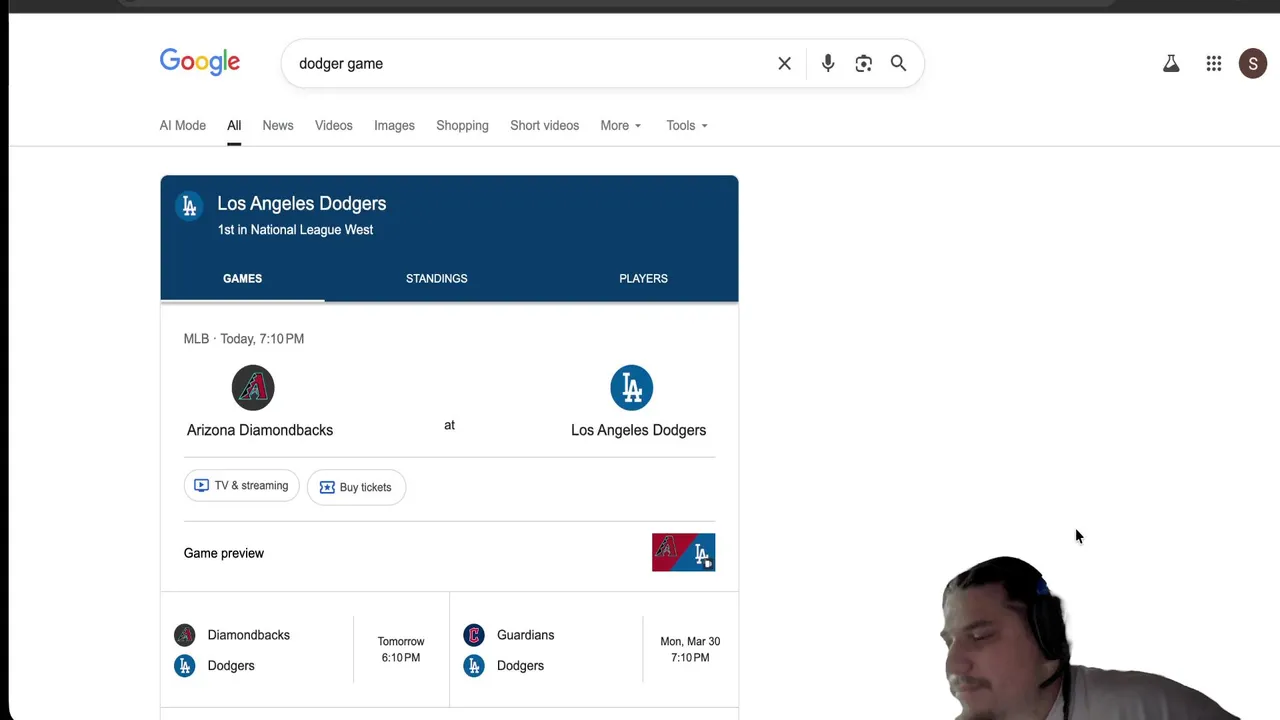Click Dodgers logo in tomorrow's game

[x=185, y=666]
